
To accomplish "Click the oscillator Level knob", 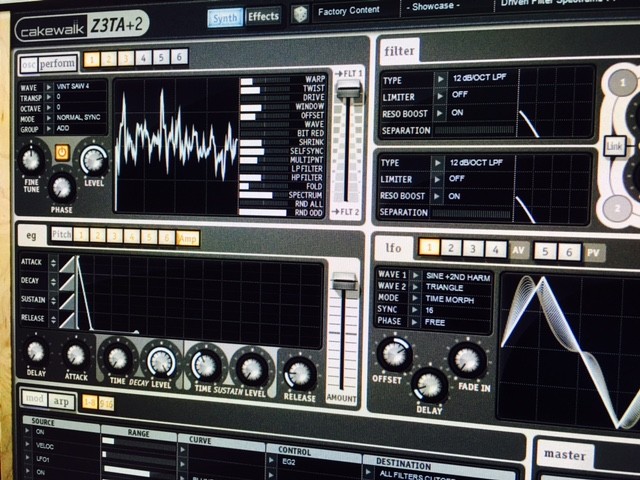I will pyautogui.click(x=94, y=160).
